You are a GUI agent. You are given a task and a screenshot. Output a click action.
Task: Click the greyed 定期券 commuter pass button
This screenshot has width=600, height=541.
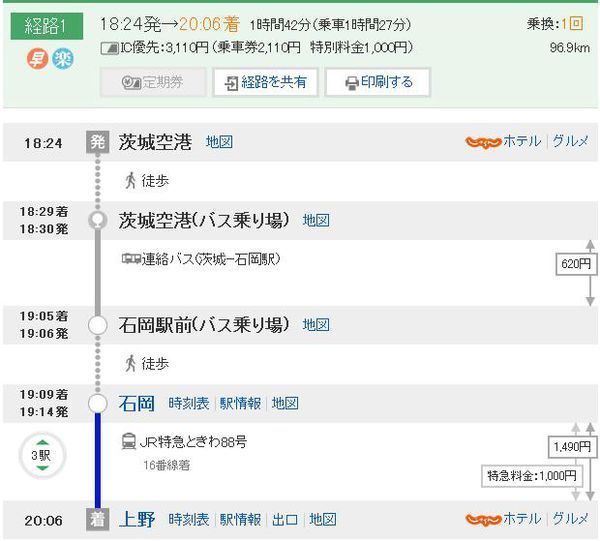(x=153, y=82)
